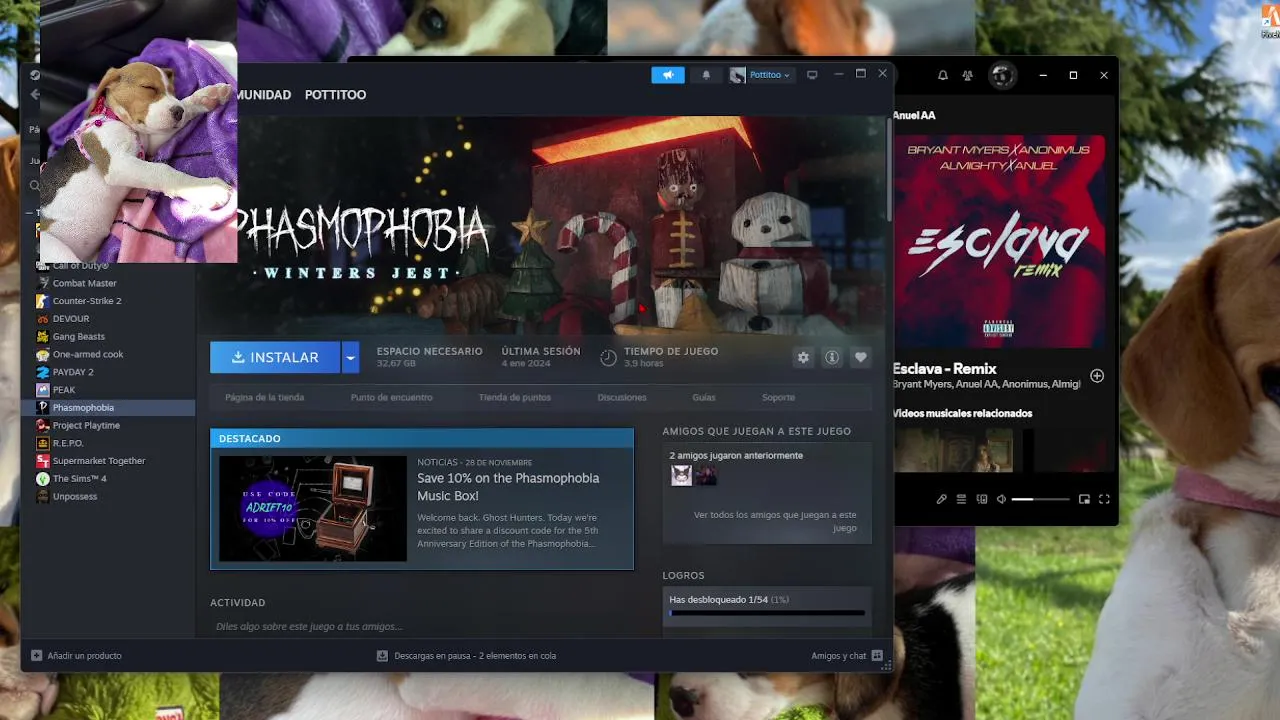Open Amigos y chat
Screen dimensions: 1280x720
[x=847, y=656]
